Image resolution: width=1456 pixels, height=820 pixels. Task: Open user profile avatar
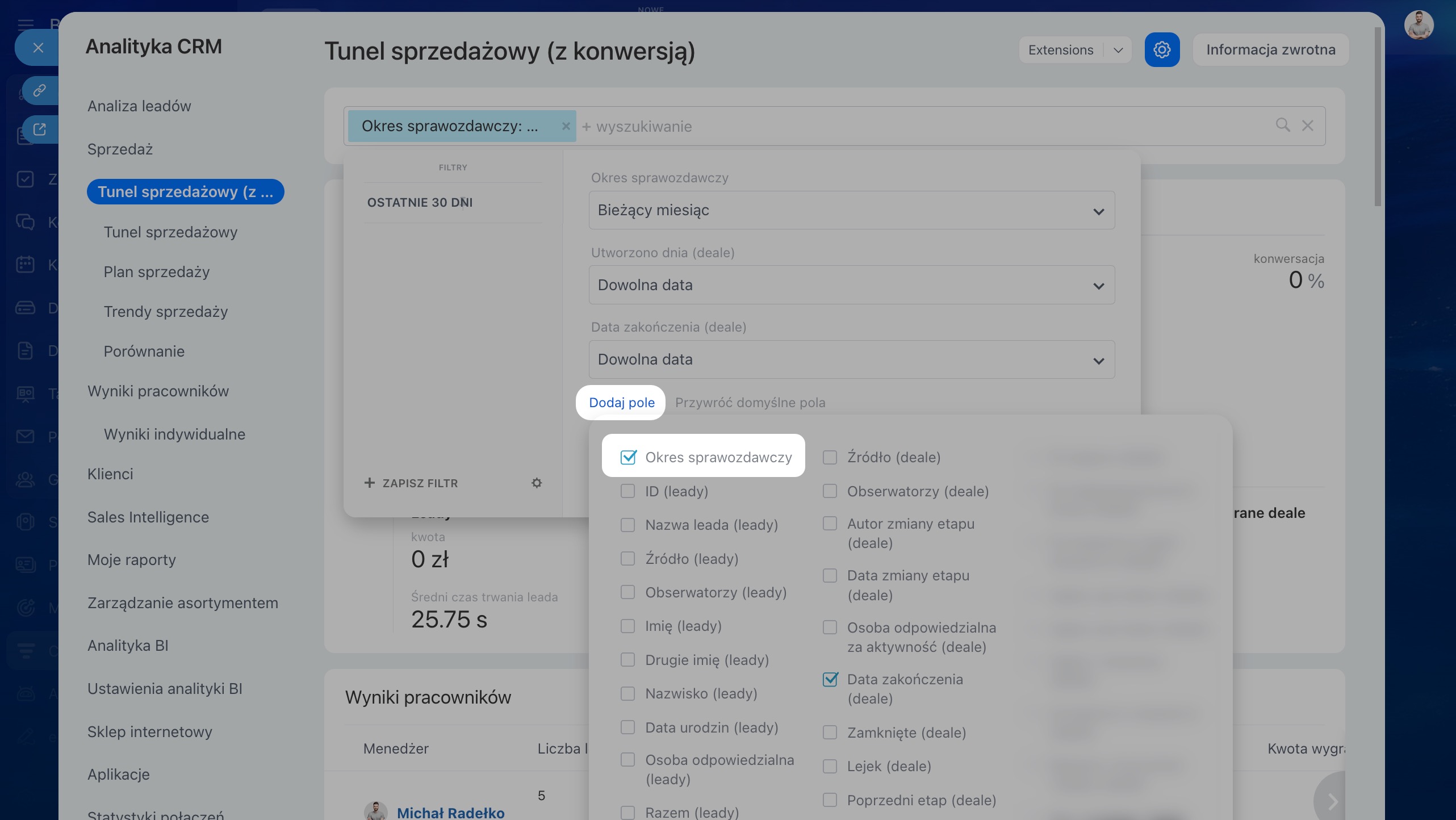[x=1418, y=26]
